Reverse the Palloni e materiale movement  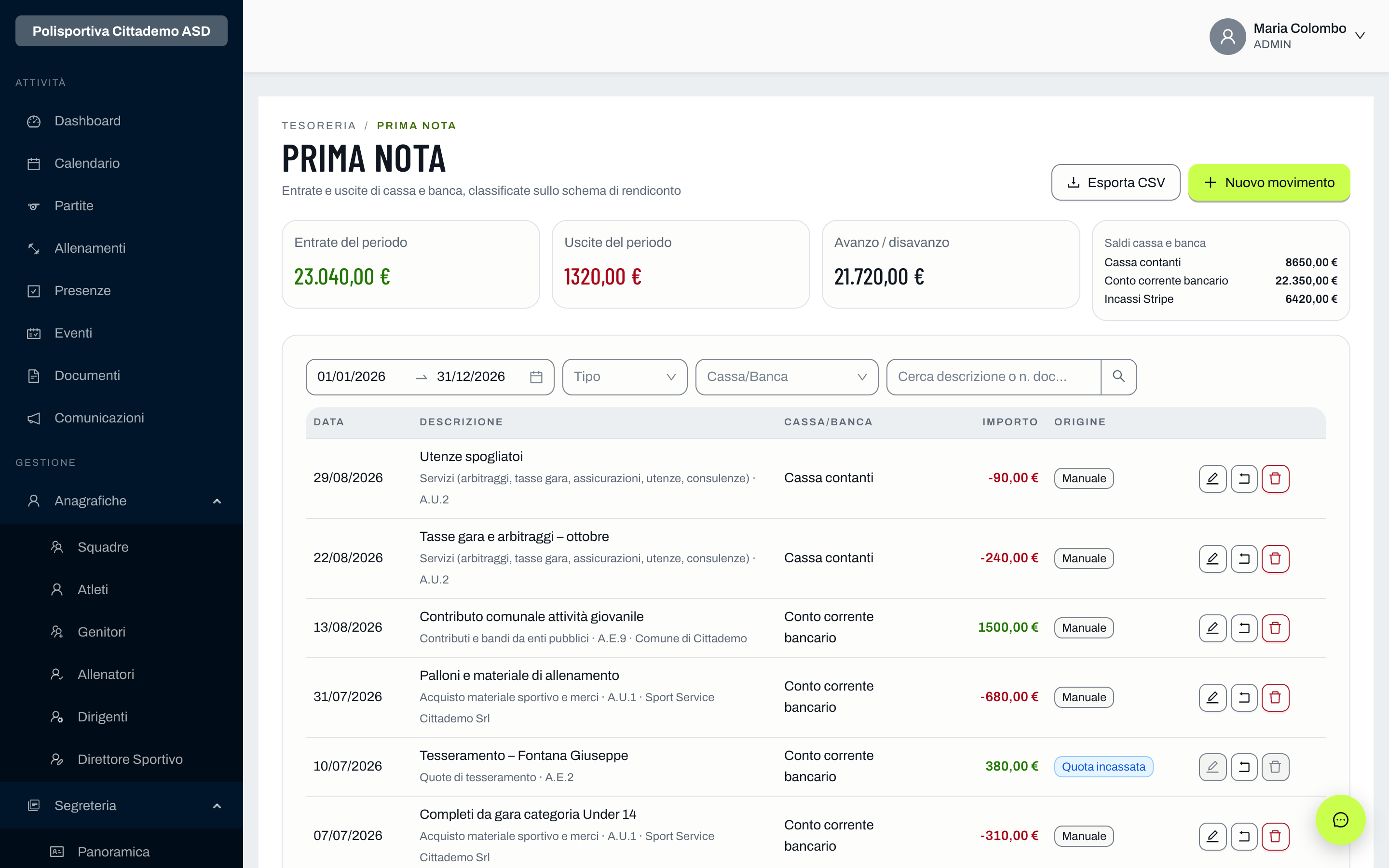(x=1244, y=697)
